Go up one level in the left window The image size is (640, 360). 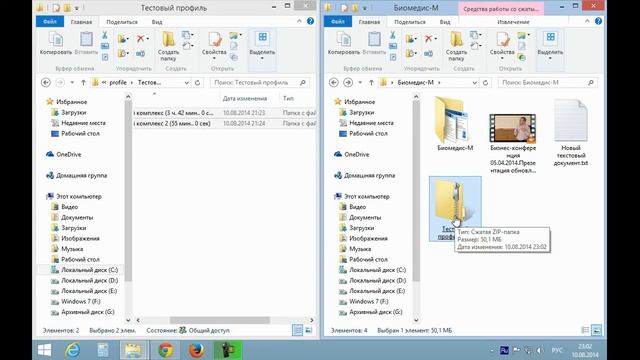pyautogui.click(x=83, y=82)
